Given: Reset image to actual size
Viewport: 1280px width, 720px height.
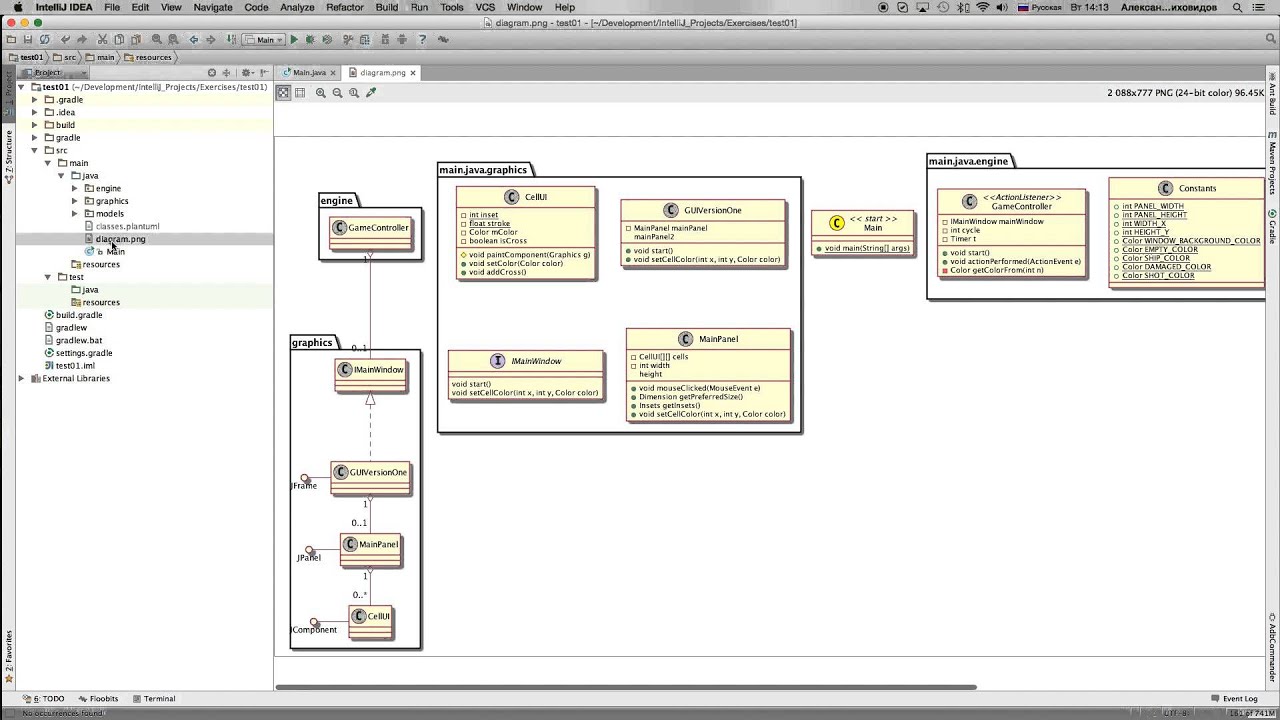Looking at the screenshot, I should click(354, 93).
